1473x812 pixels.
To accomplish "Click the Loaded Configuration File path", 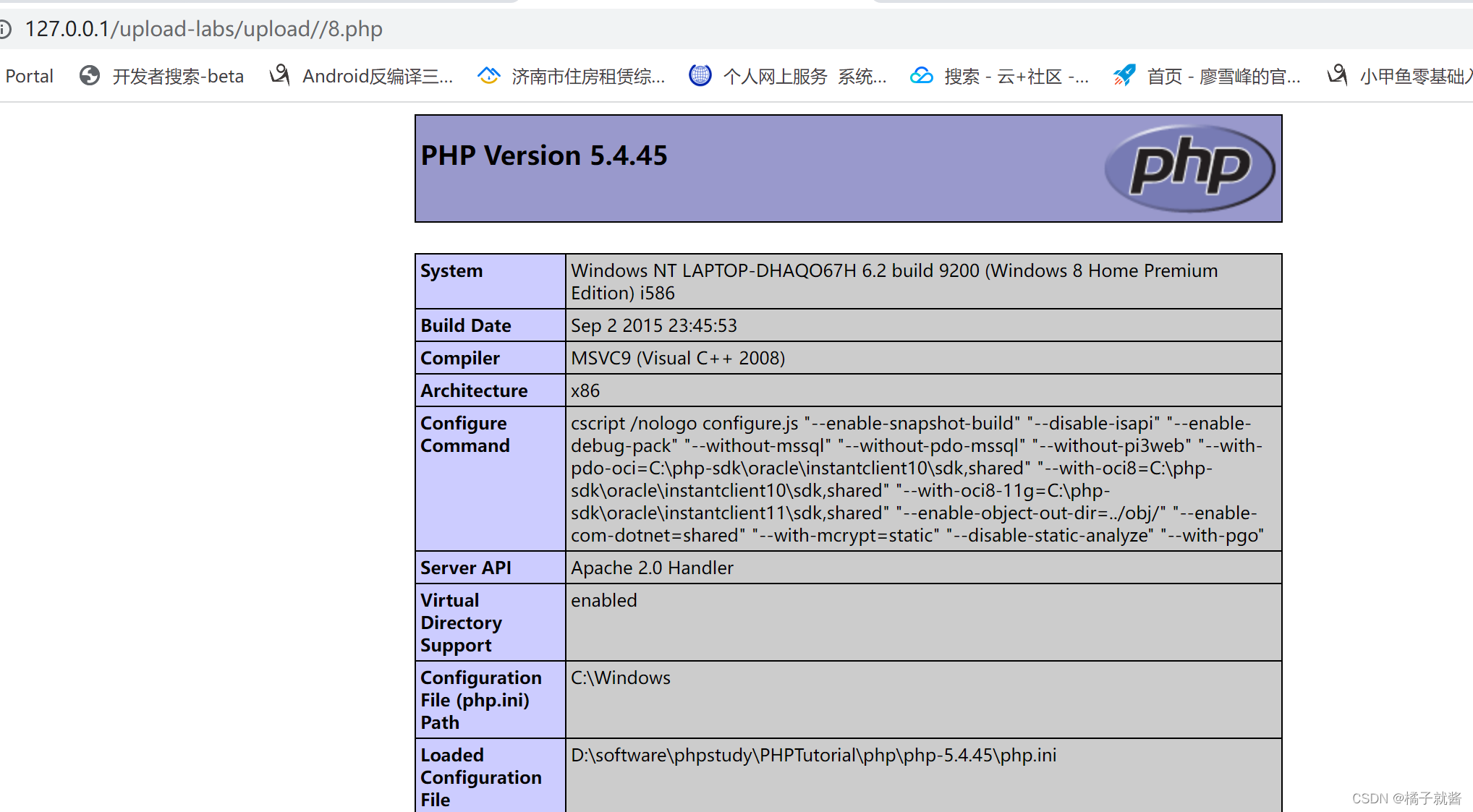I will tap(813, 755).
